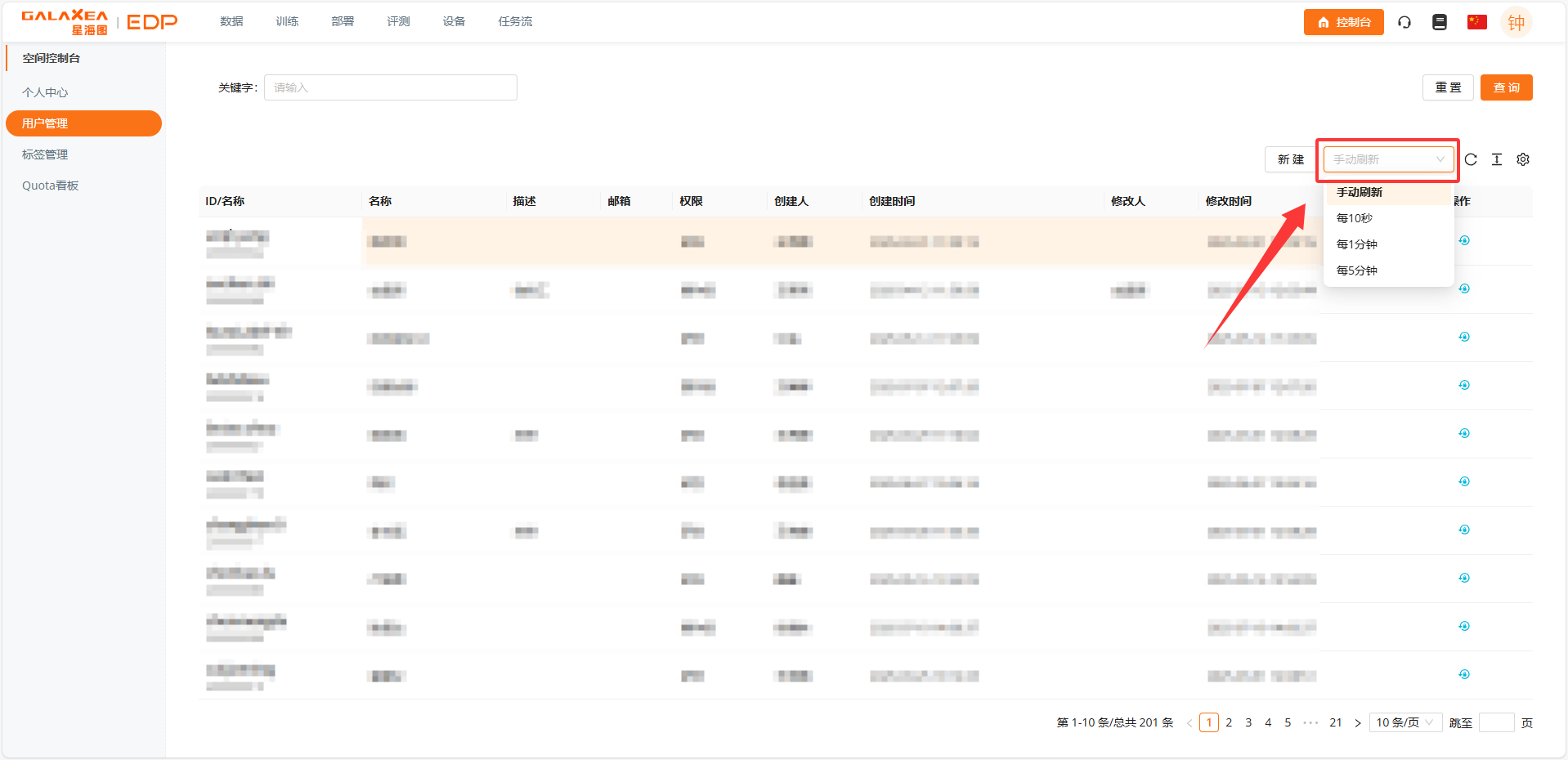The width and height of the screenshot is (1568, 760).
Task: Go to page 3 in pagination
Action: point(1248,722)
